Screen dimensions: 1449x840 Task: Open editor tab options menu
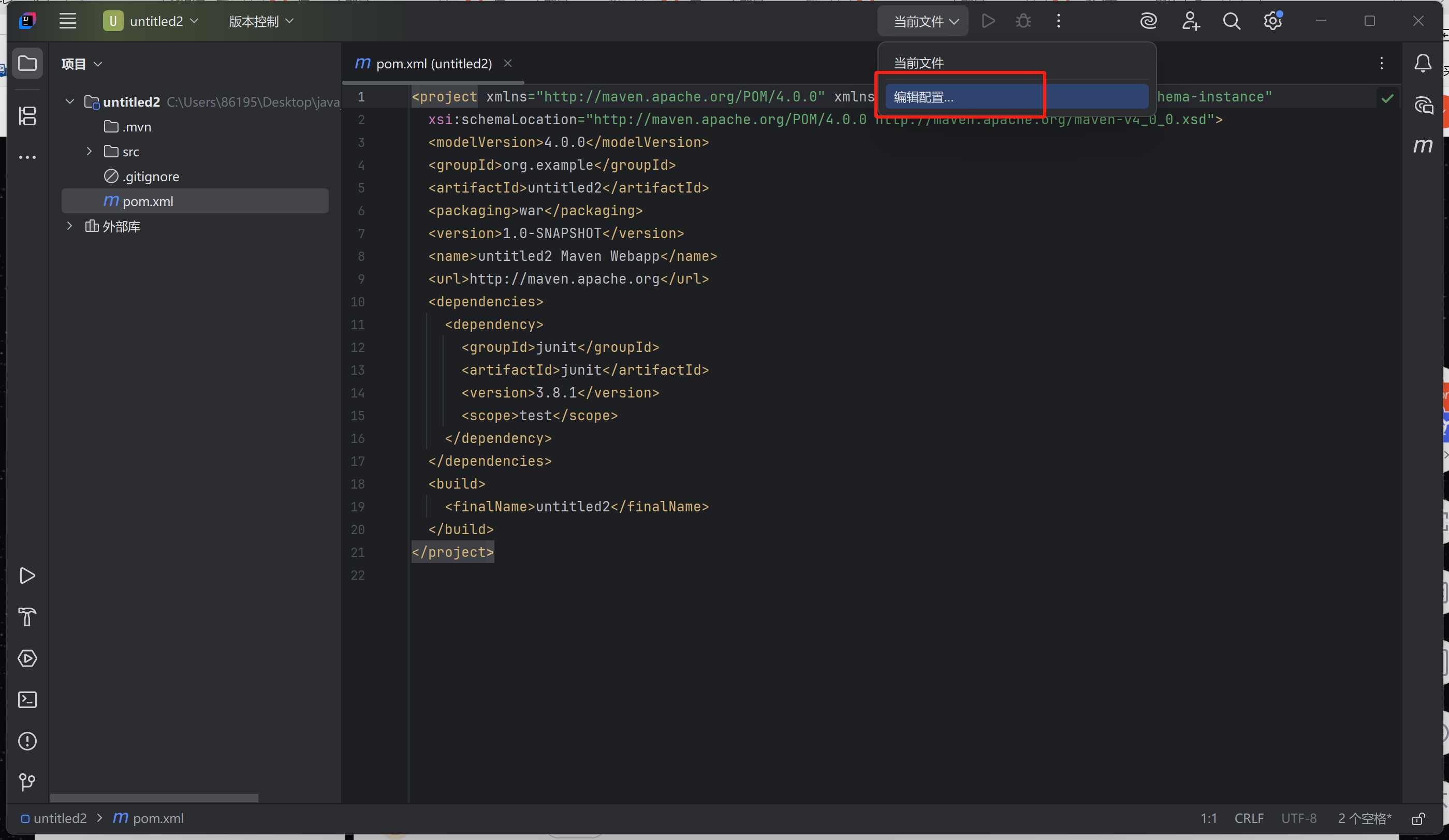pos(1382,63)
